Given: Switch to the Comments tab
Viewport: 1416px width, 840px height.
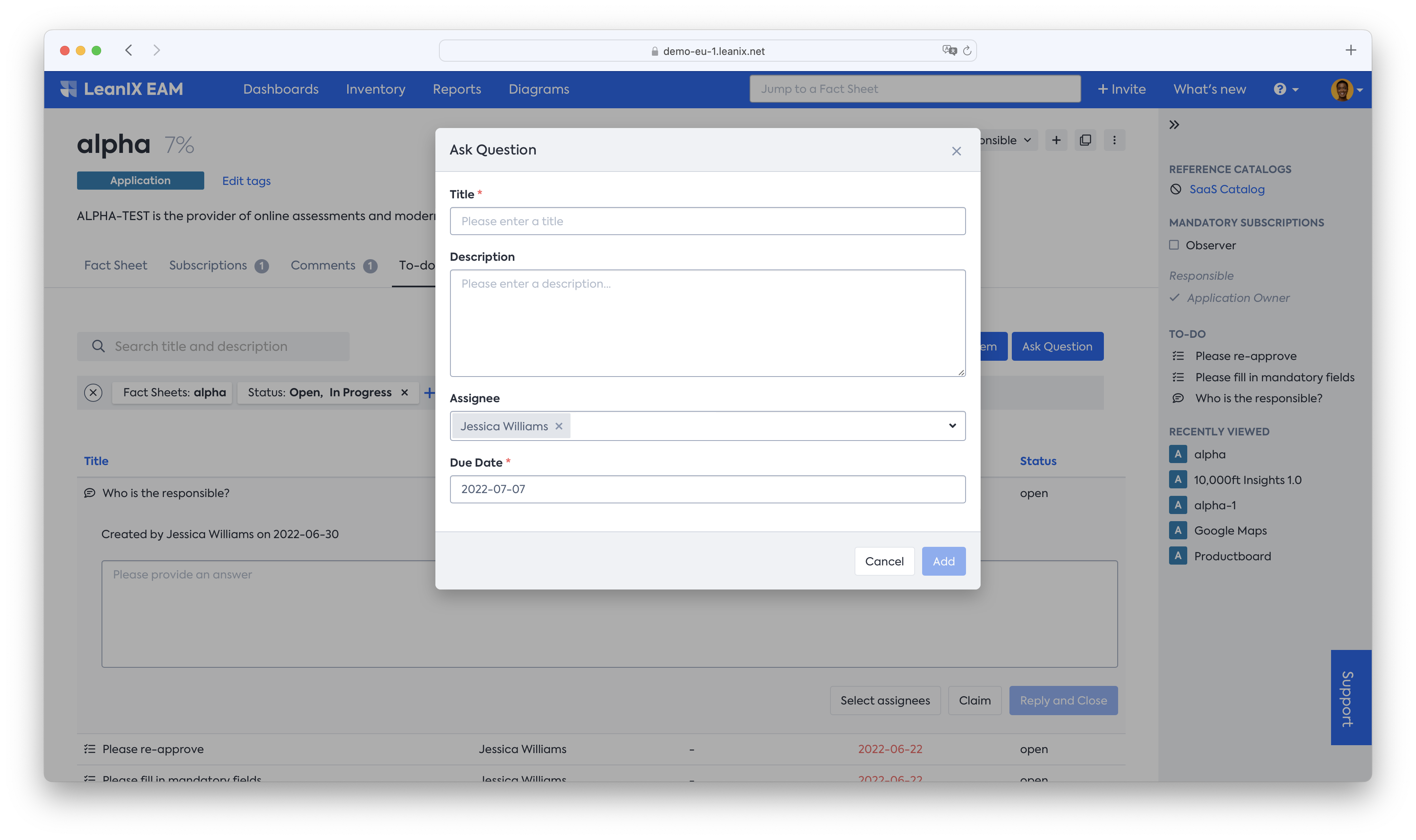Looking at the screenshot, I should point(333,266).
